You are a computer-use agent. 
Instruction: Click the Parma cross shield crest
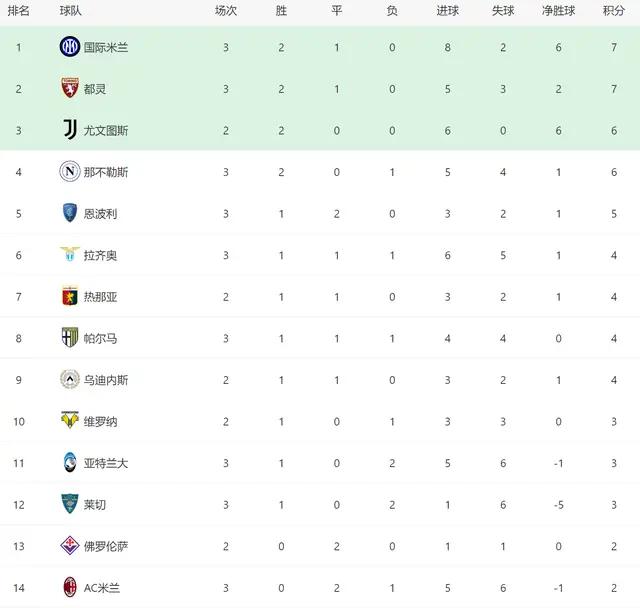(70, 337)
